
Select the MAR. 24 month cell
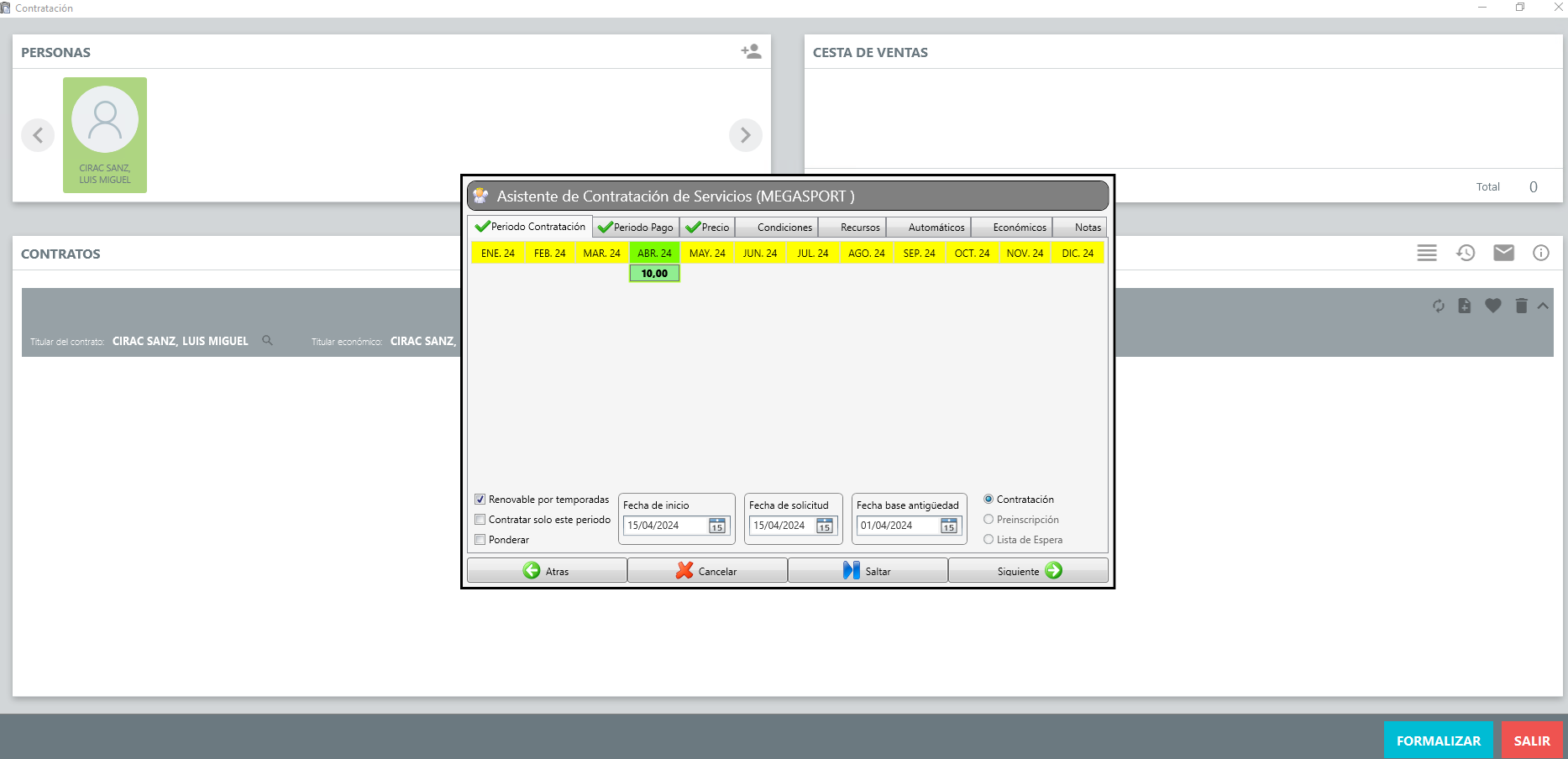602,253
